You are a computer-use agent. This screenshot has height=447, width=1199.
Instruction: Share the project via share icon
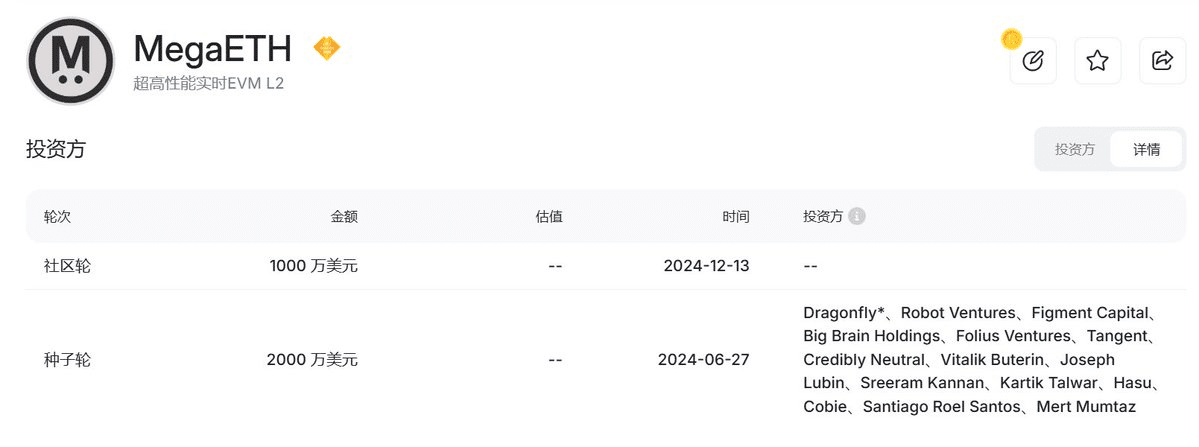coord(1162,60)
